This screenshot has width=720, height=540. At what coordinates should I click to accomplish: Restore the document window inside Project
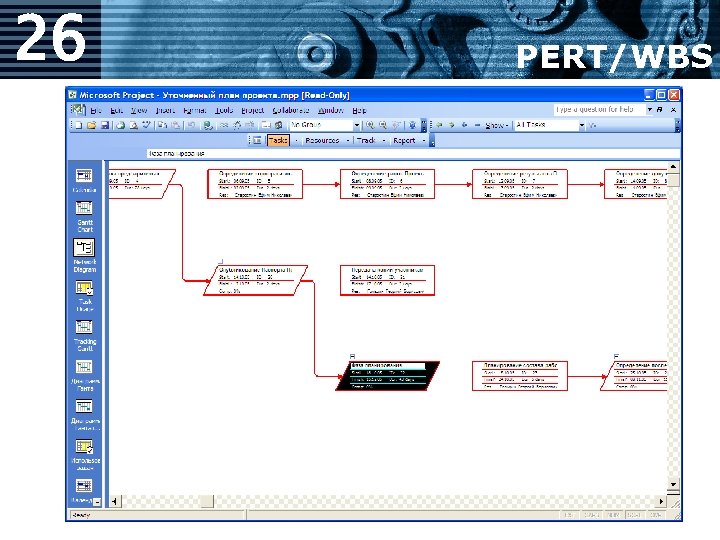(x=660, y=110)
